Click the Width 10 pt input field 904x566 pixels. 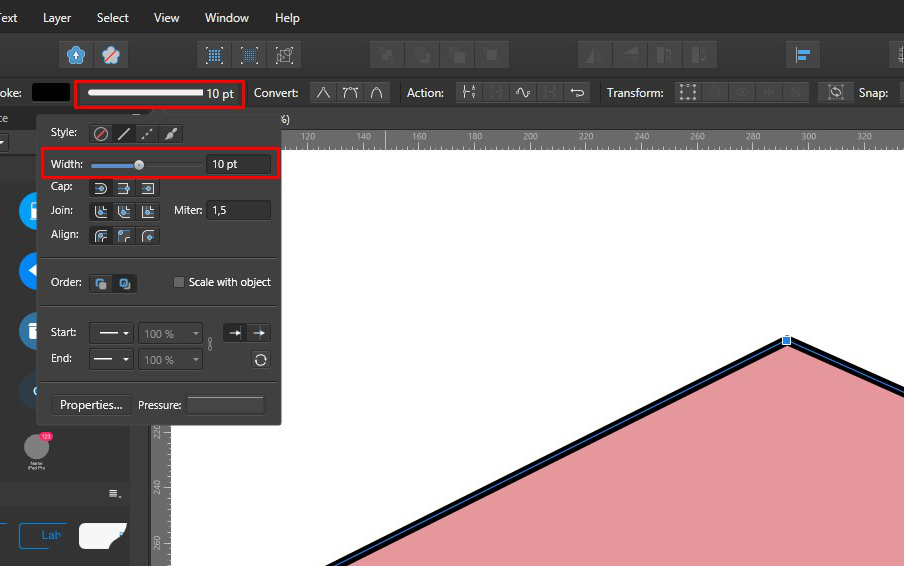[238, 164]
